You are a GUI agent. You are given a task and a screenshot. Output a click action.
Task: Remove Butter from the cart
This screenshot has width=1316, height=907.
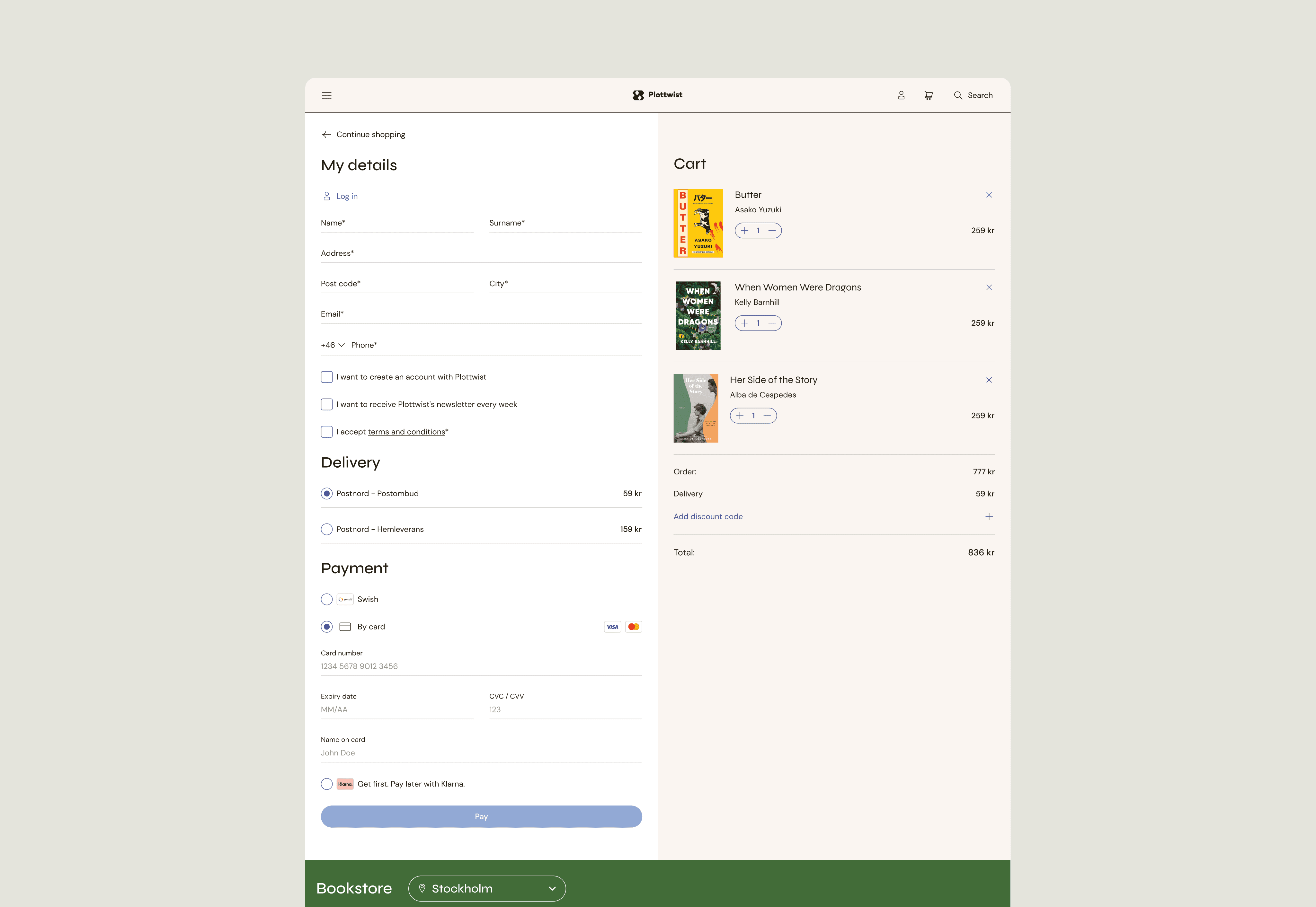(x=989, y=195)
